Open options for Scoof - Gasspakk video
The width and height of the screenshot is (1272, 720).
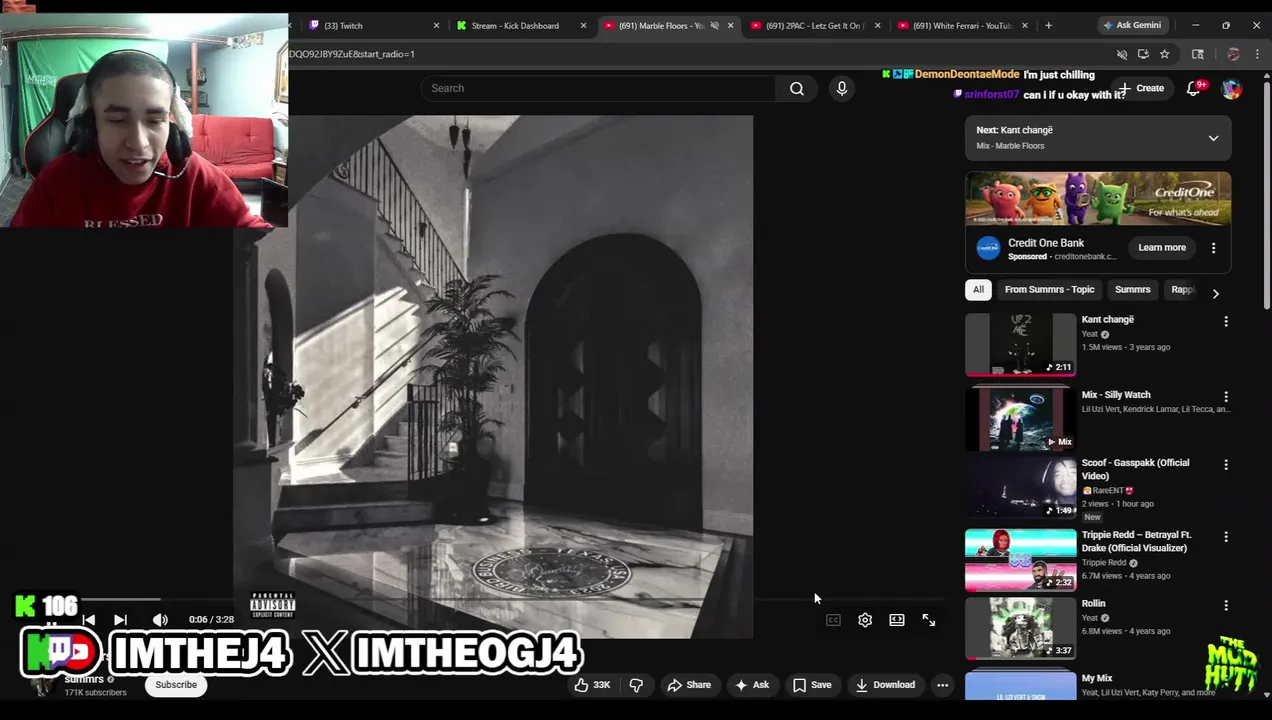tap(1226, 465)
